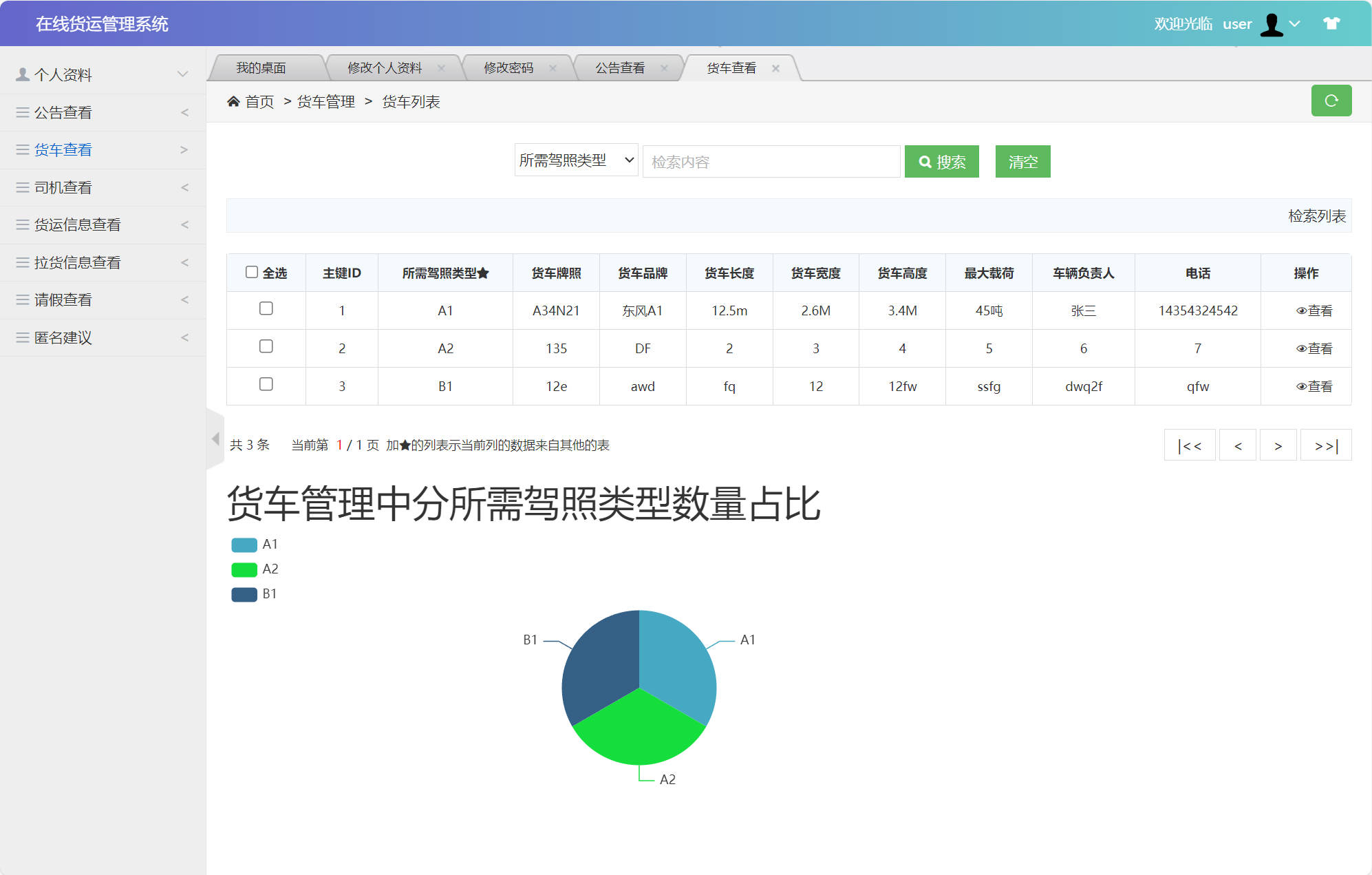Viewport: 1372px width, 875px height.
Task: Switch to the 公告查看 tab
Action: click(x=619, y=67)
